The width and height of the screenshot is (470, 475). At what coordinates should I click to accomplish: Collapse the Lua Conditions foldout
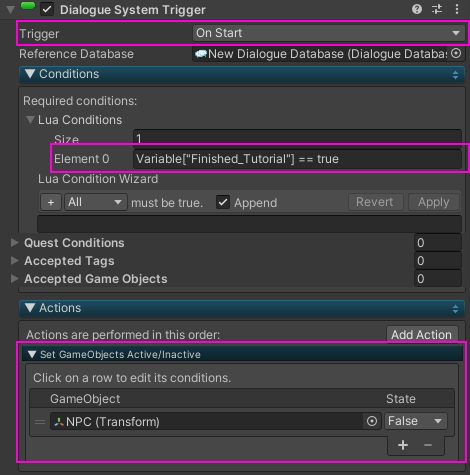[x=30, y=120]
